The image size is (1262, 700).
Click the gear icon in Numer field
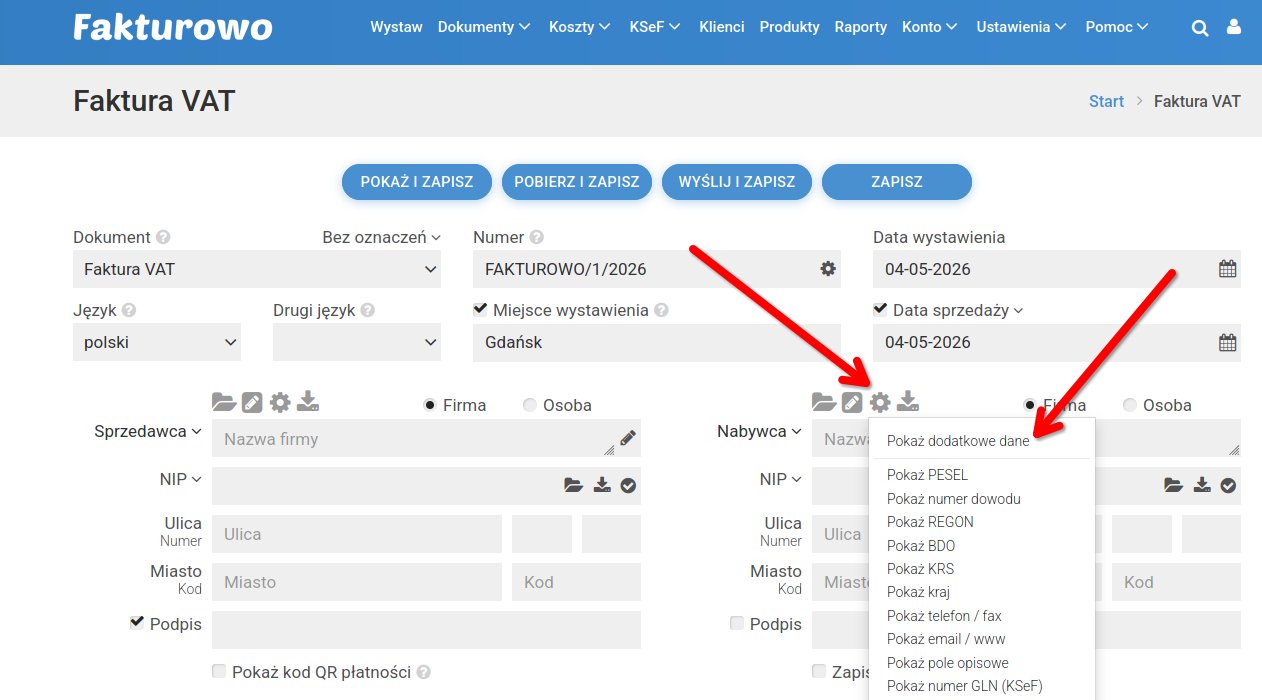pyautogui.click(x=828, y=268)
